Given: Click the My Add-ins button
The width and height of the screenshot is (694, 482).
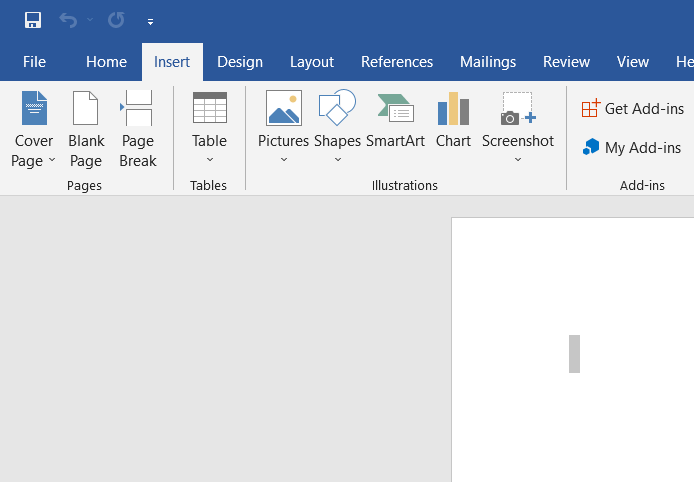Looking at the screenshot, I should point(632,148).
